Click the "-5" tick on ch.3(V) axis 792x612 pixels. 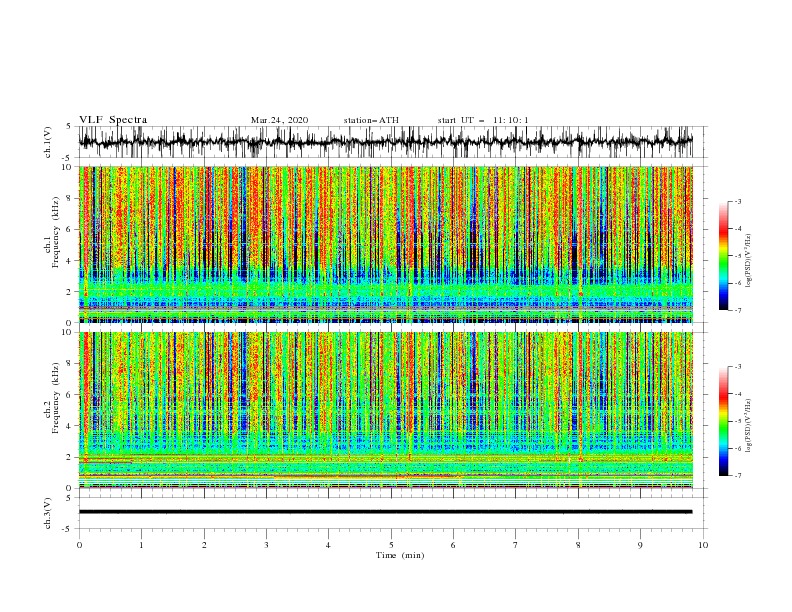pos(67,529)
